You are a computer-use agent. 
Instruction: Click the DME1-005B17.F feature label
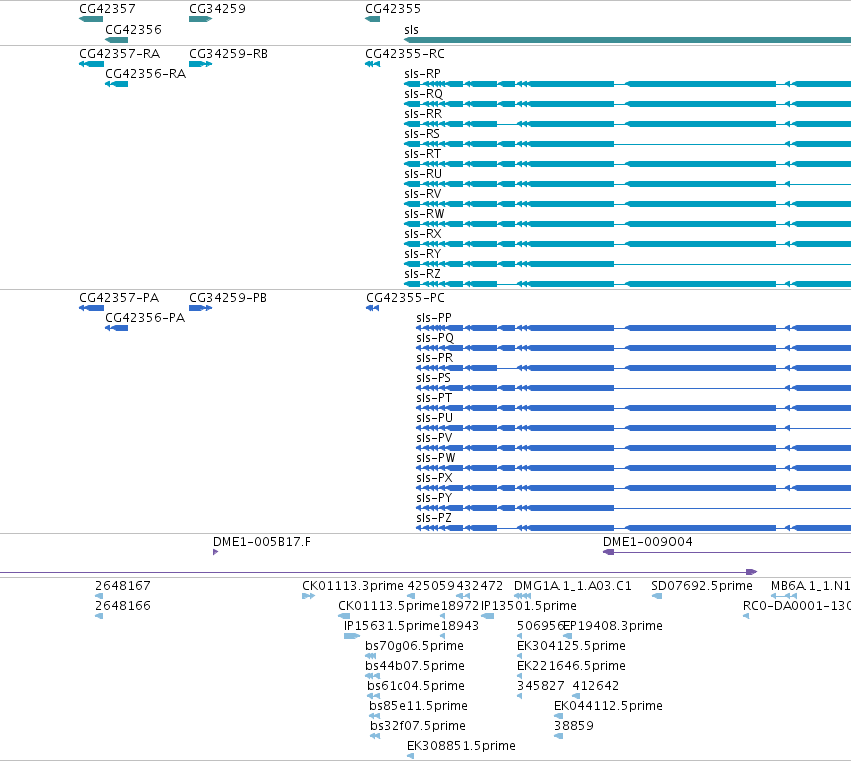click(262, 542)
